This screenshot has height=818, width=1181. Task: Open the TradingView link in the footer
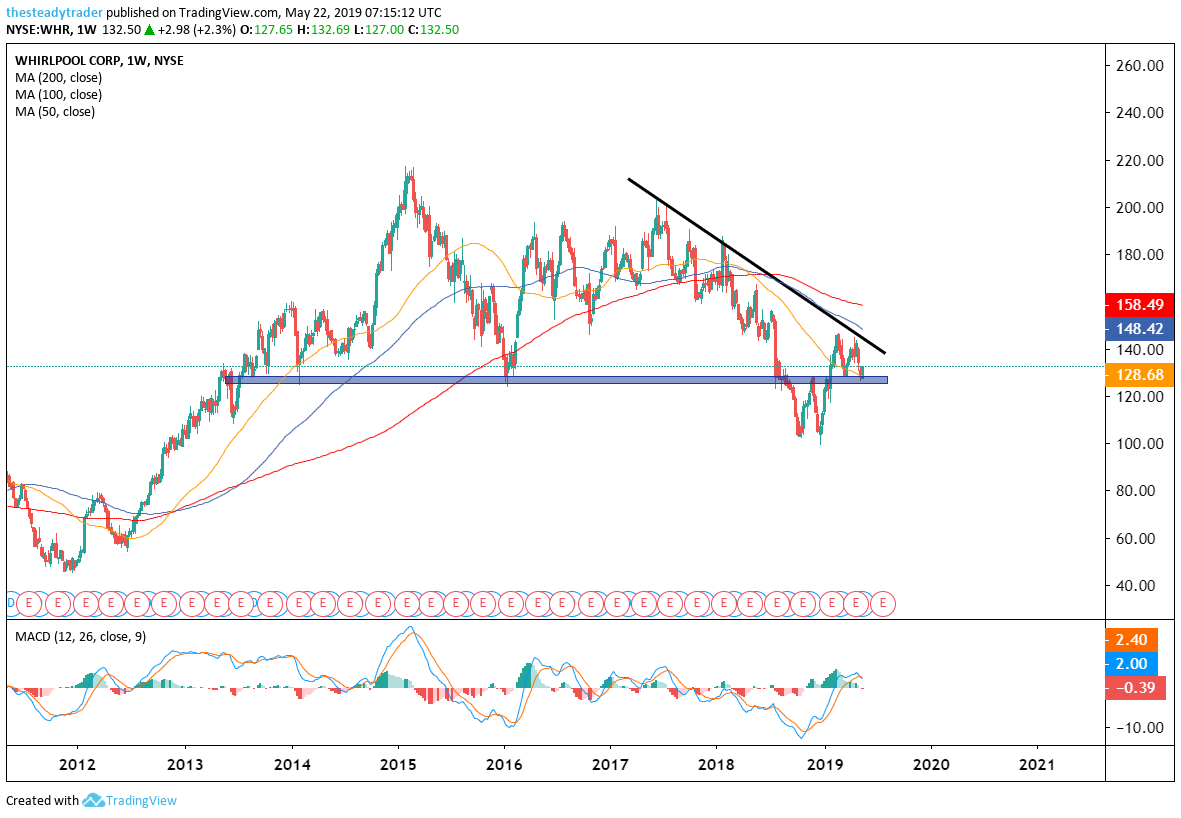point(141,801)
